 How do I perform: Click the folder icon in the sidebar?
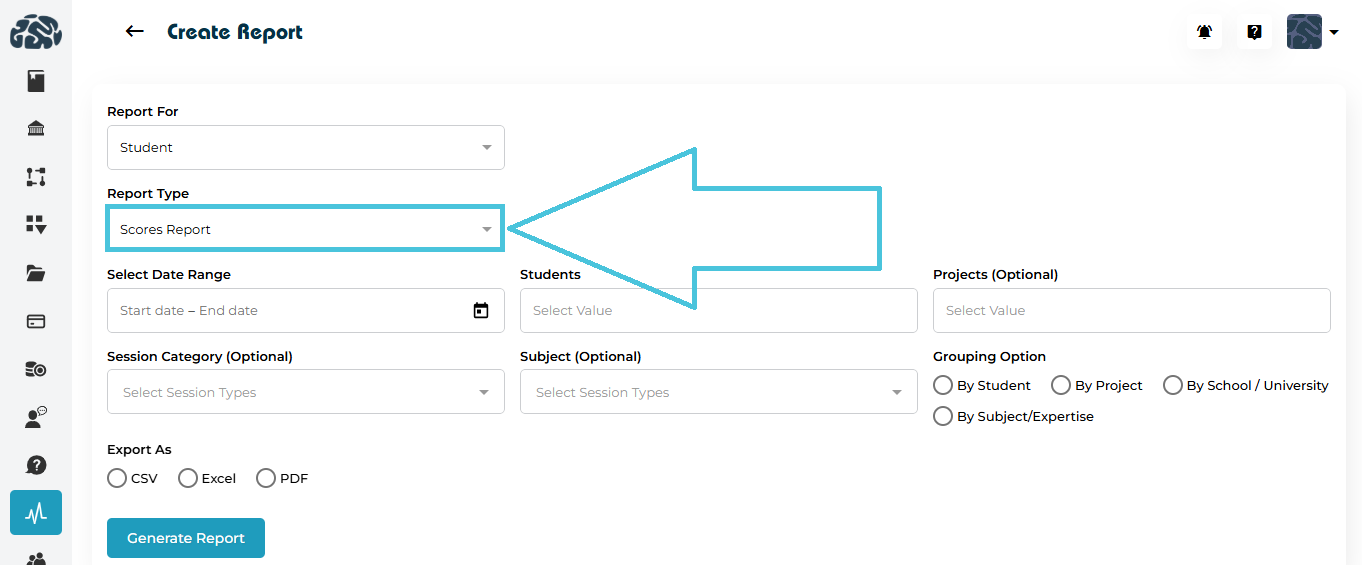pyautogui.click(x=36, y=273)
